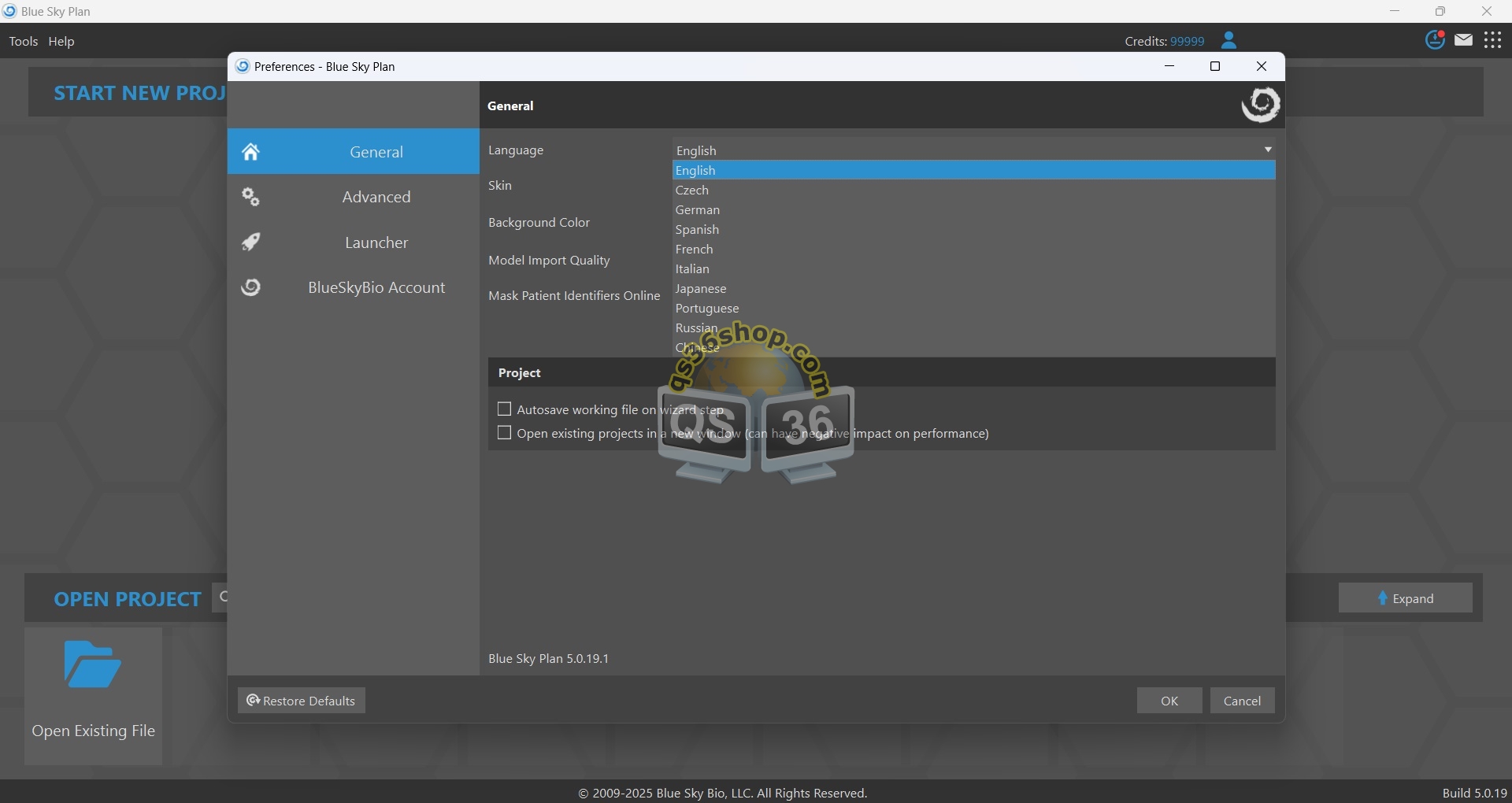Click the Background Color label
Screen dimensions: 1512x803
click(539, 222)
